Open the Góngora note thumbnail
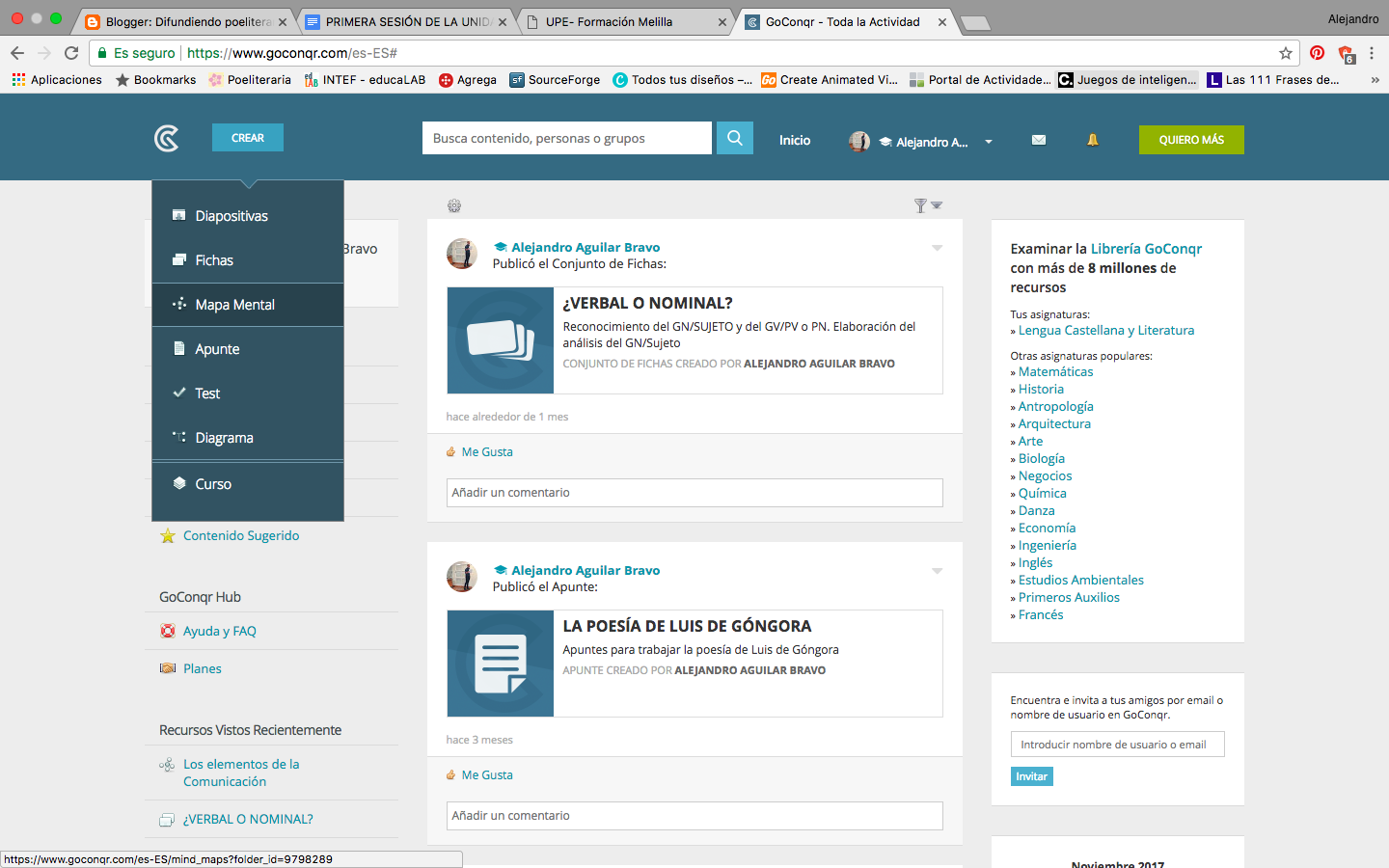 pos(501,664)
